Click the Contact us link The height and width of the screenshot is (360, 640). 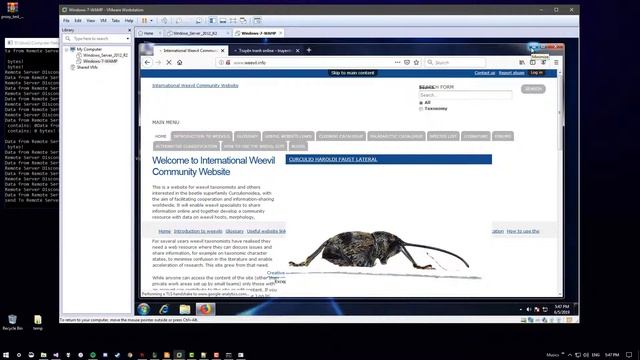484,73
